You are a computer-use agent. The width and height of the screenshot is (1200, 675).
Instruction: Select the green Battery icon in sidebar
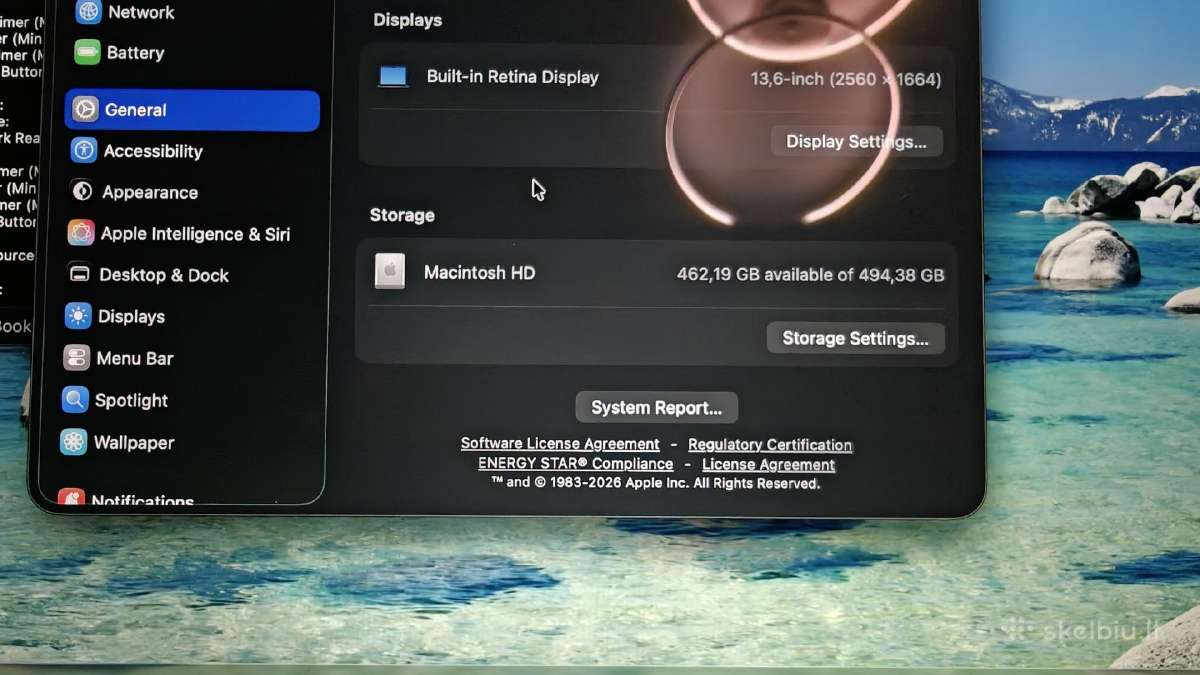87,52
